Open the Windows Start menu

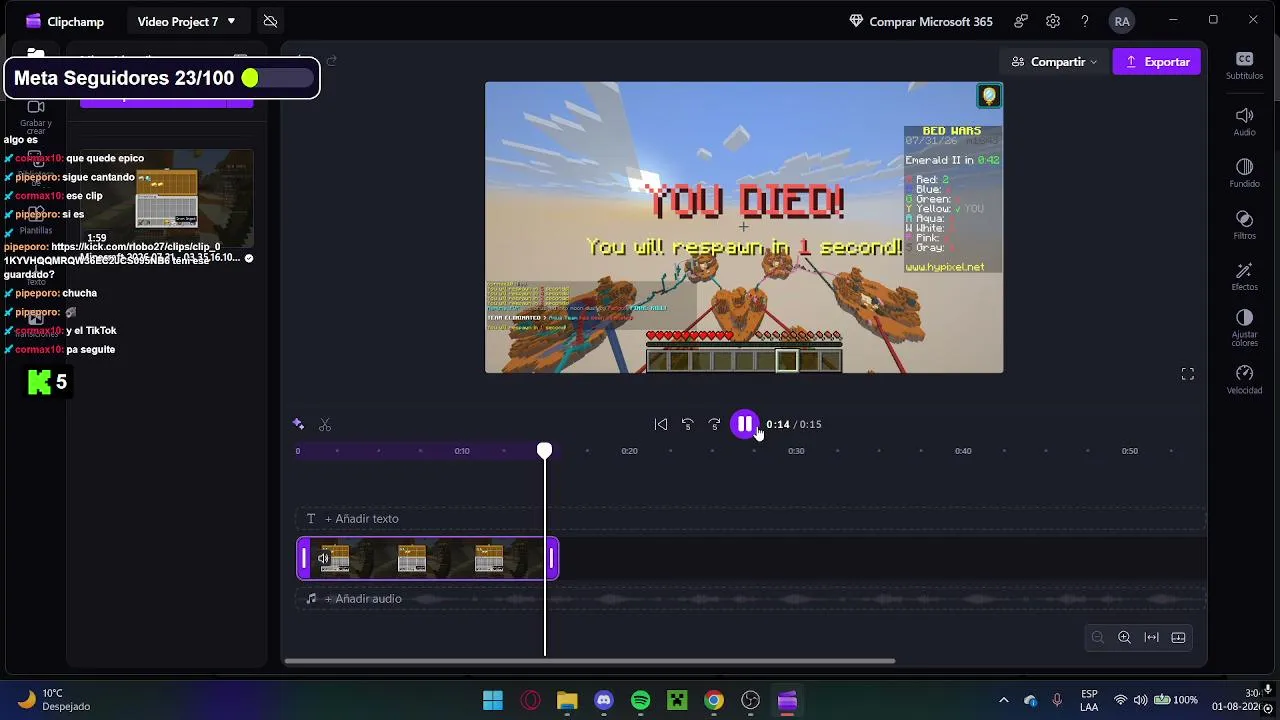(493, 700)
